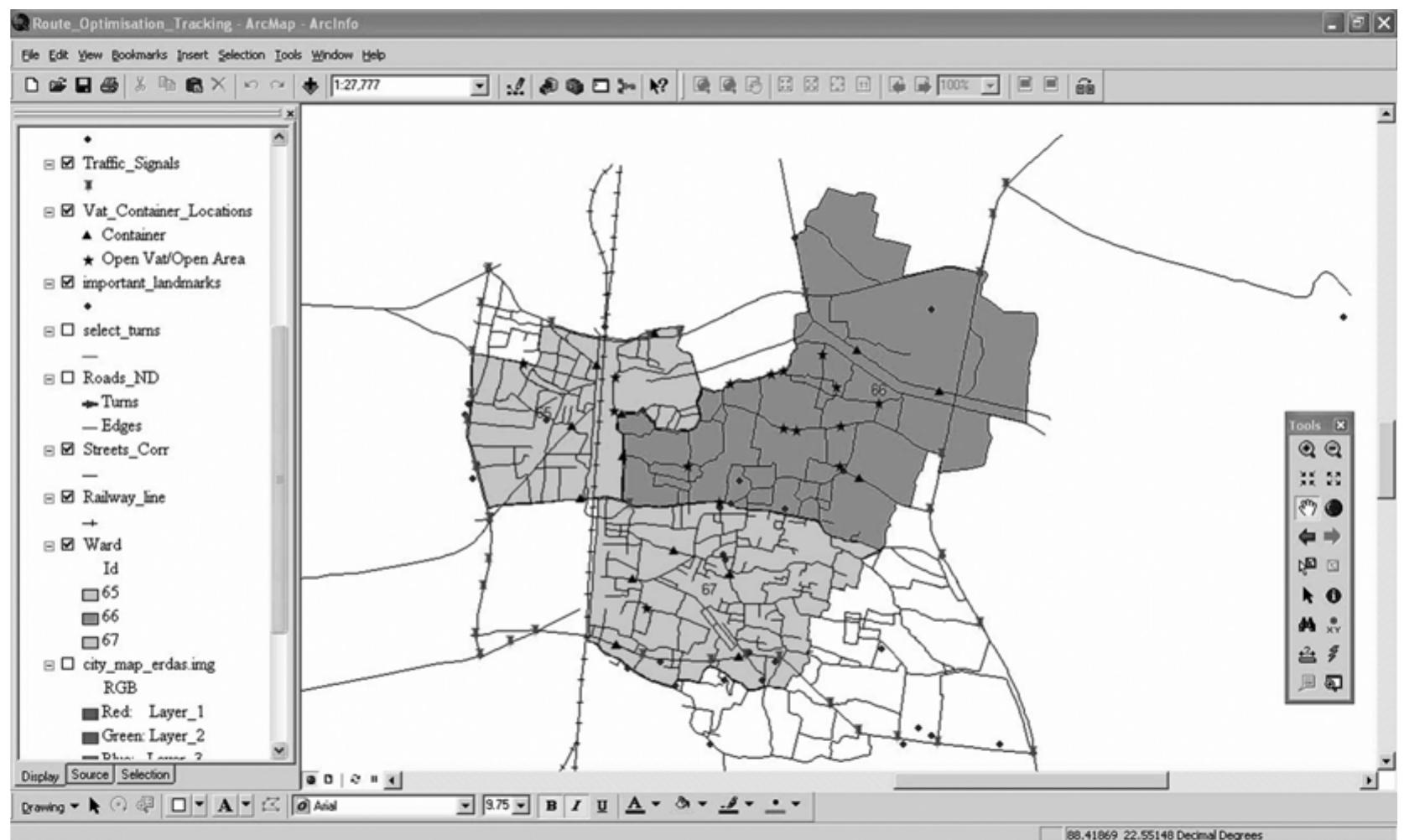The image size is (1404, 840).
Task: Switch to the Source tab
Action: click(x=90, y=775)
